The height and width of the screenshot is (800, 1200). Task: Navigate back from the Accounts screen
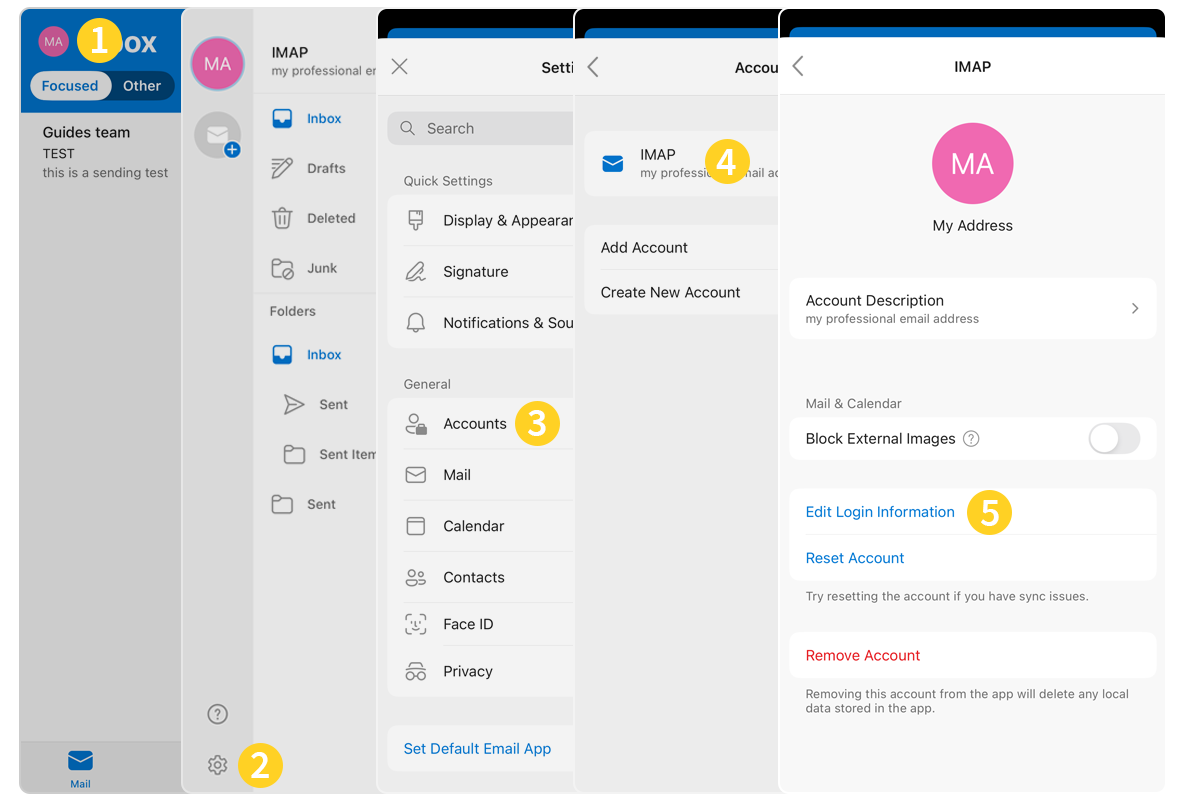tap(591, 67)
